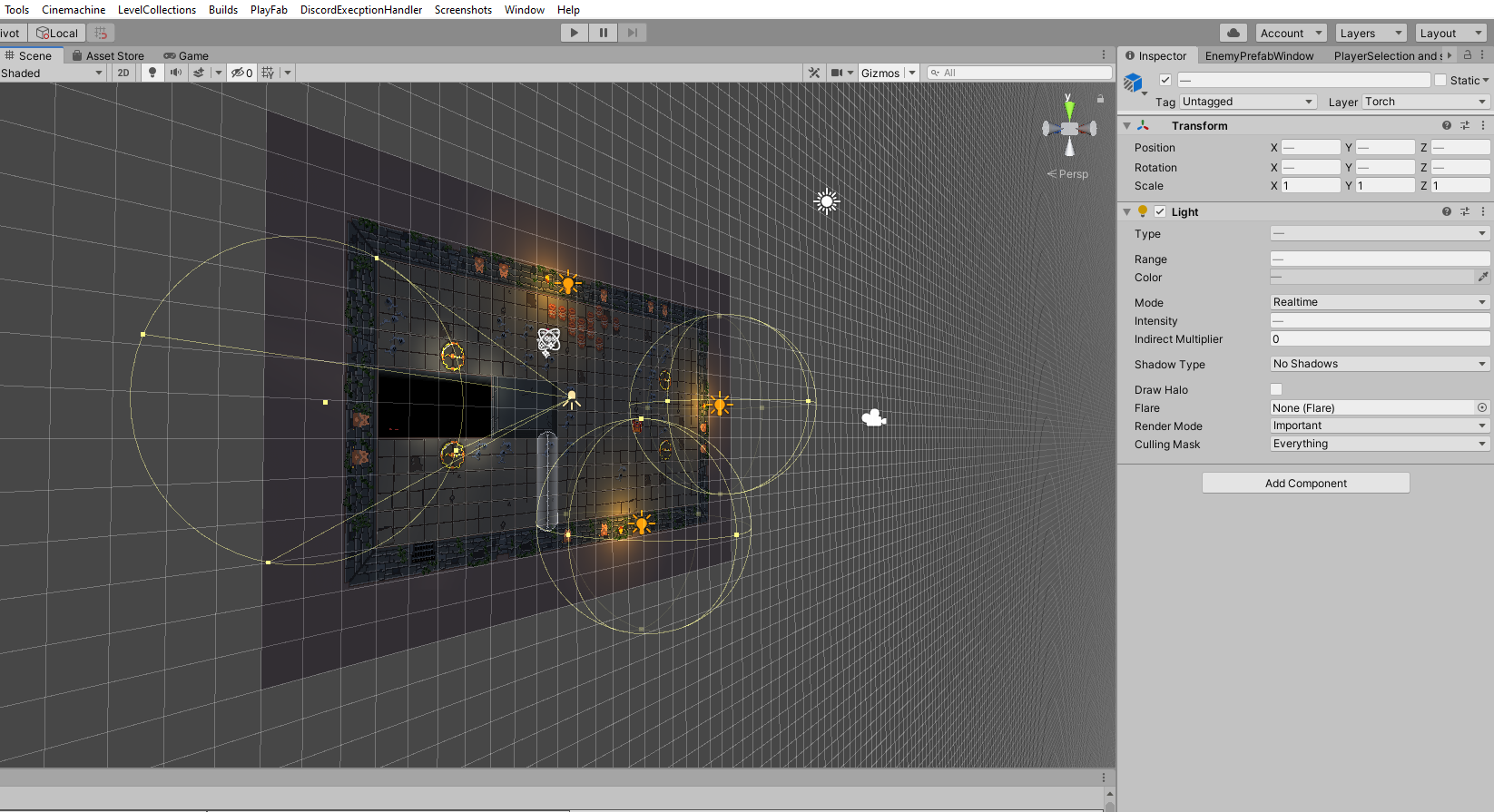
Task: Switch to the Game tab
Action: (x=186, y=55)
